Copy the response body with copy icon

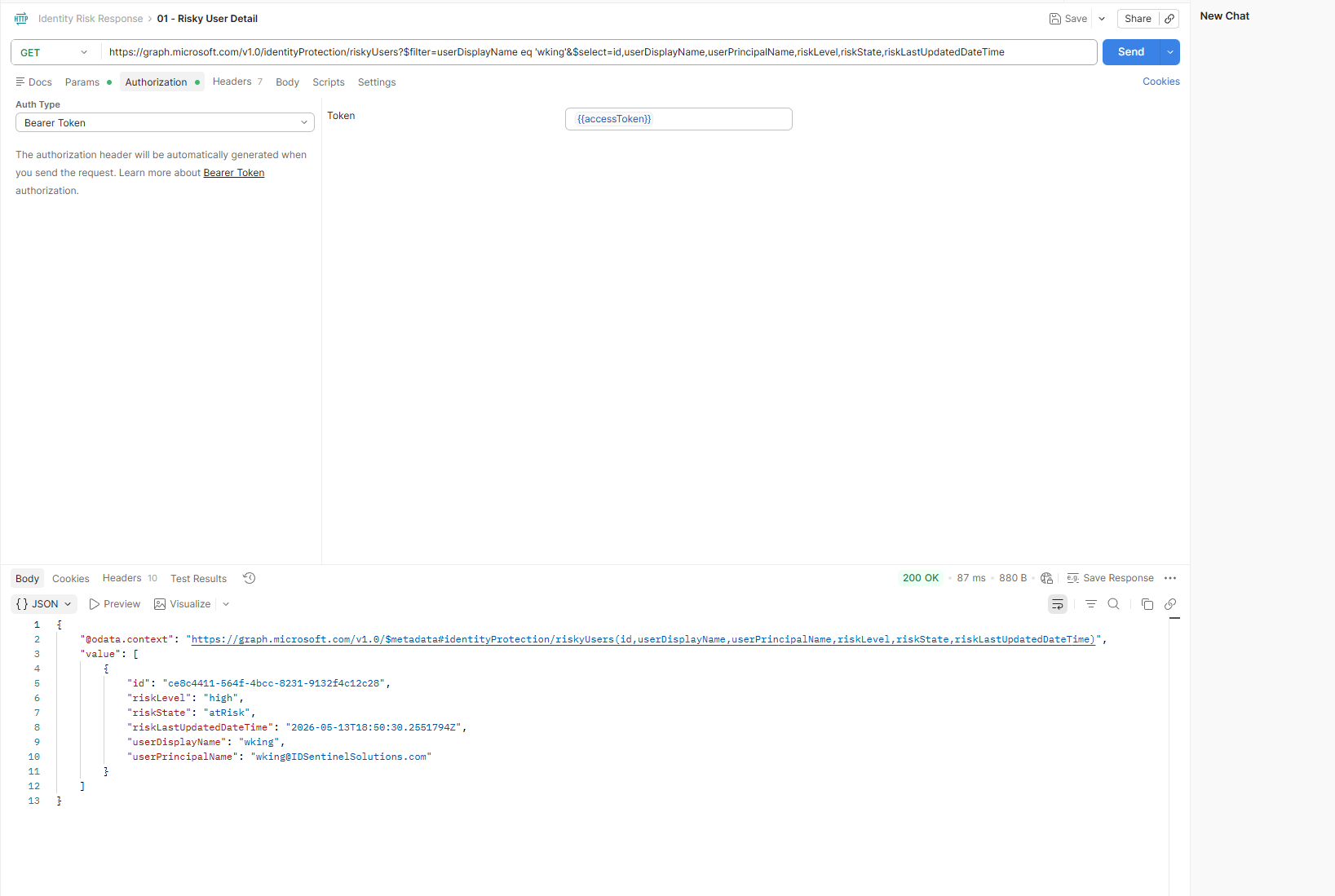tap(1147, 604)
